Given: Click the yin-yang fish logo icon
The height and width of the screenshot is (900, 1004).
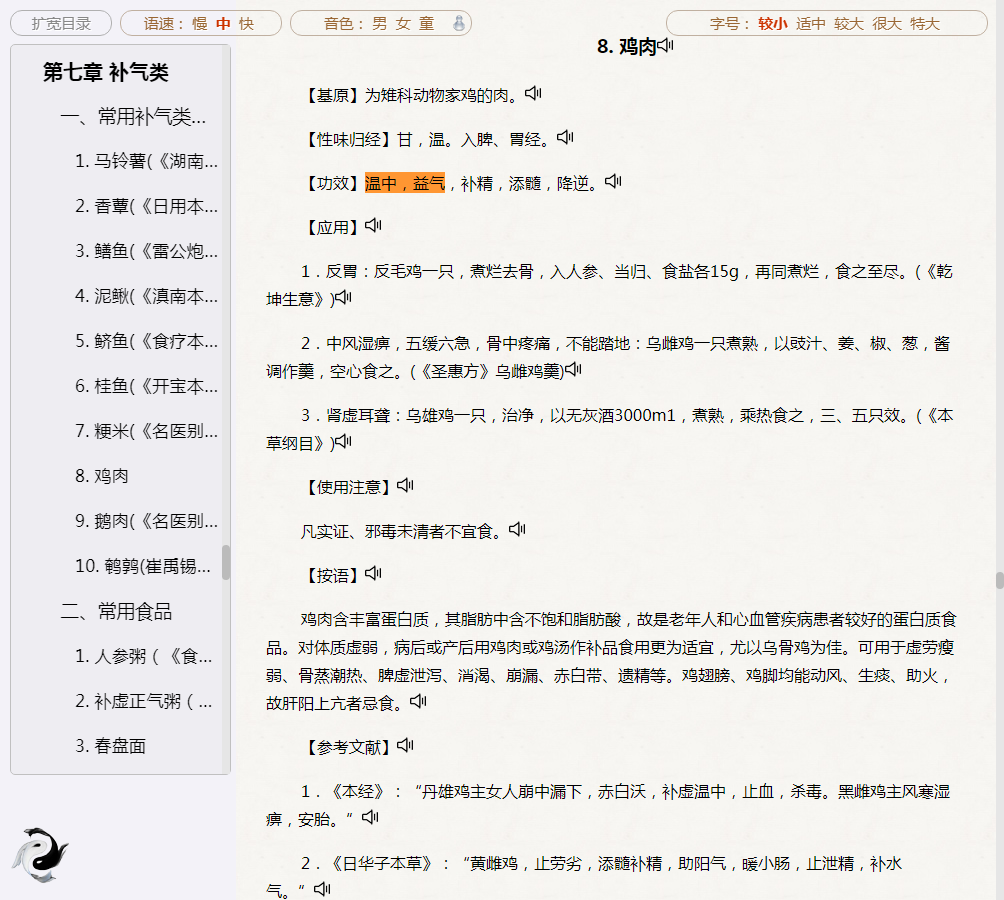Looking at the screenshot, I should (x=40, y=856).
